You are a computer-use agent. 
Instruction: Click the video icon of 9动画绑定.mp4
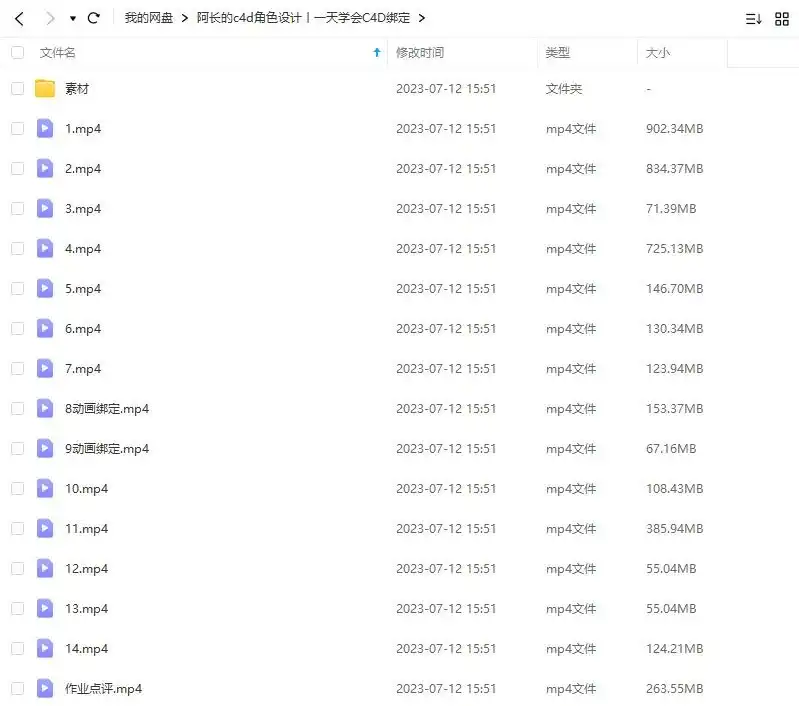pyautogui.click(x=45, y=449)
